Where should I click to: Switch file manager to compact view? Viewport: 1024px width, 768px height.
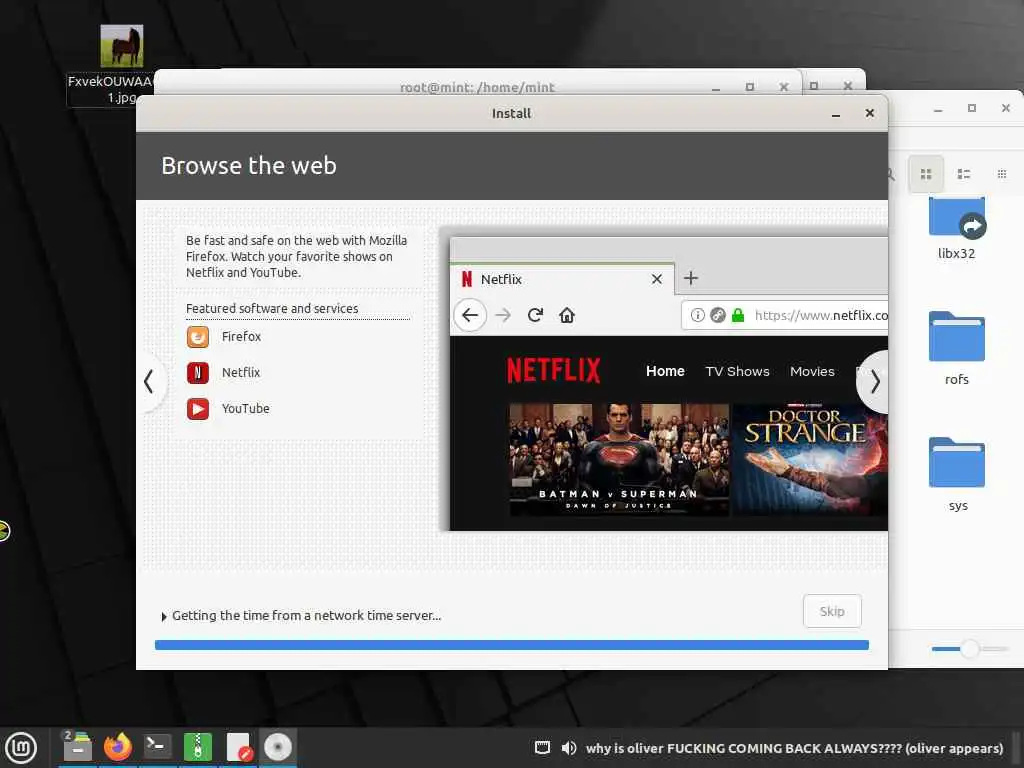click(x=1001, y=174)
